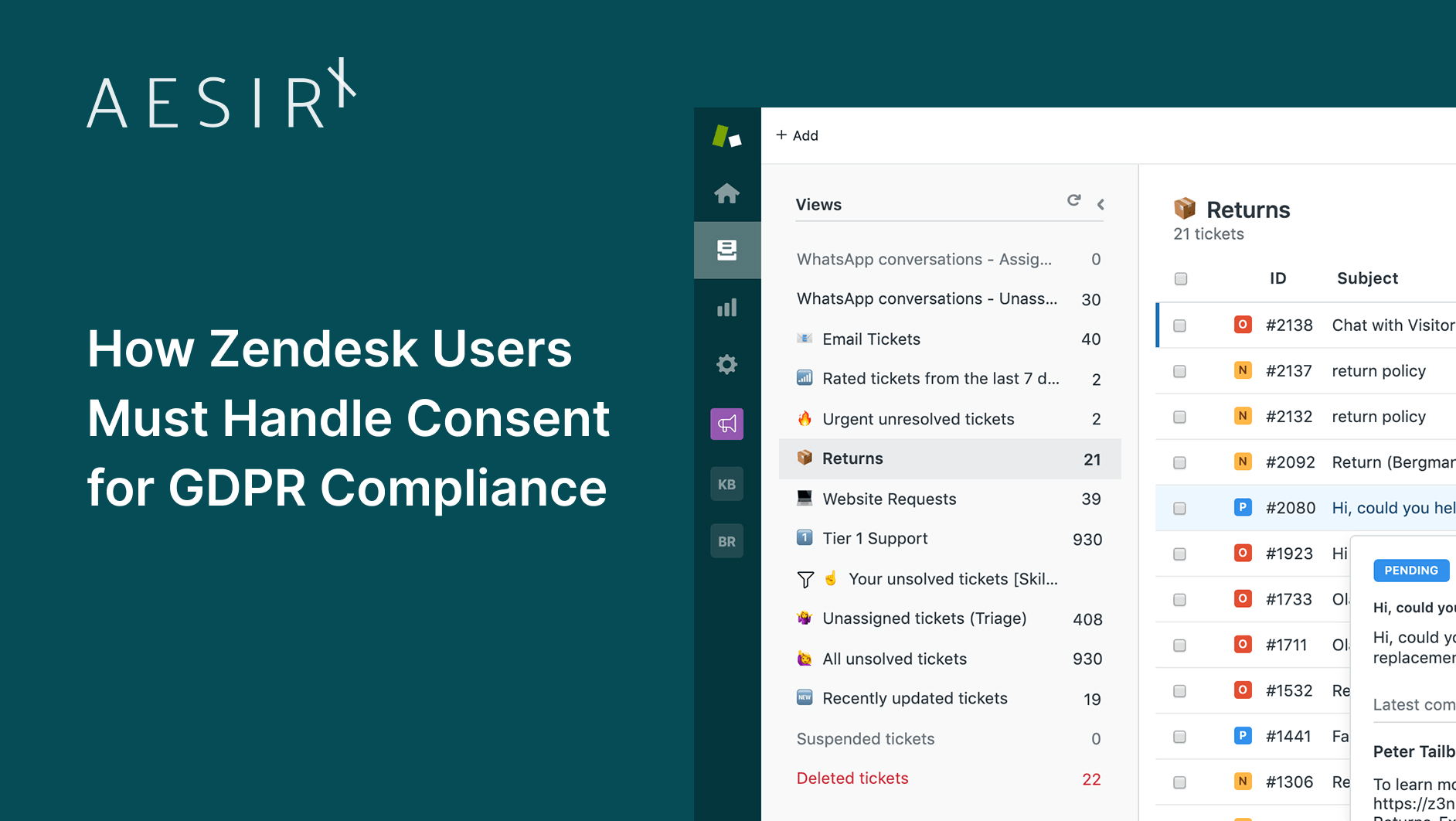Check the box for ticket #2137
The width and height of the screenshot is (1456, 821).
(x=1179, y=372)
